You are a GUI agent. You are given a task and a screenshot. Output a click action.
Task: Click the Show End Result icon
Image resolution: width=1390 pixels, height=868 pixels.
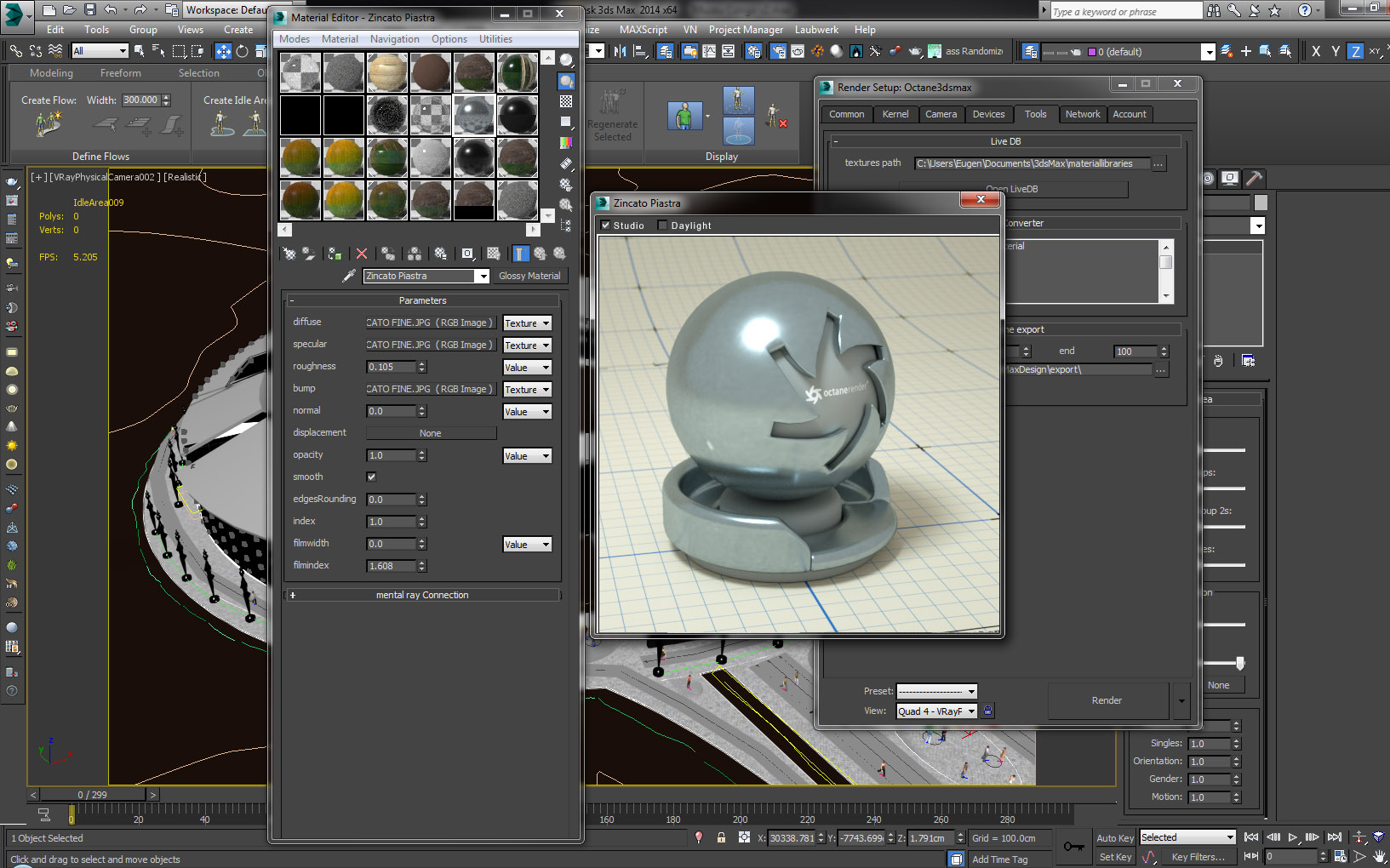(520, 254)
